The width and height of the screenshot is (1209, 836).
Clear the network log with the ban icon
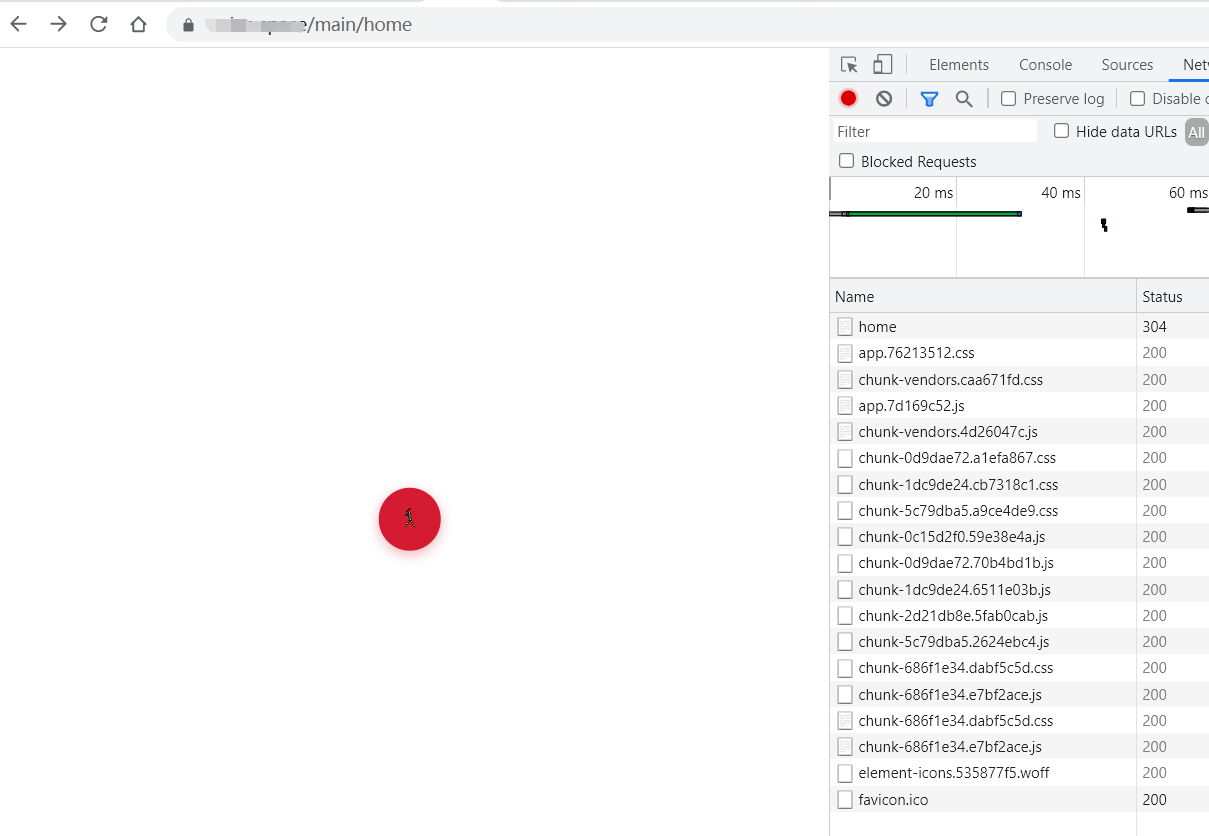coord(884,98)
